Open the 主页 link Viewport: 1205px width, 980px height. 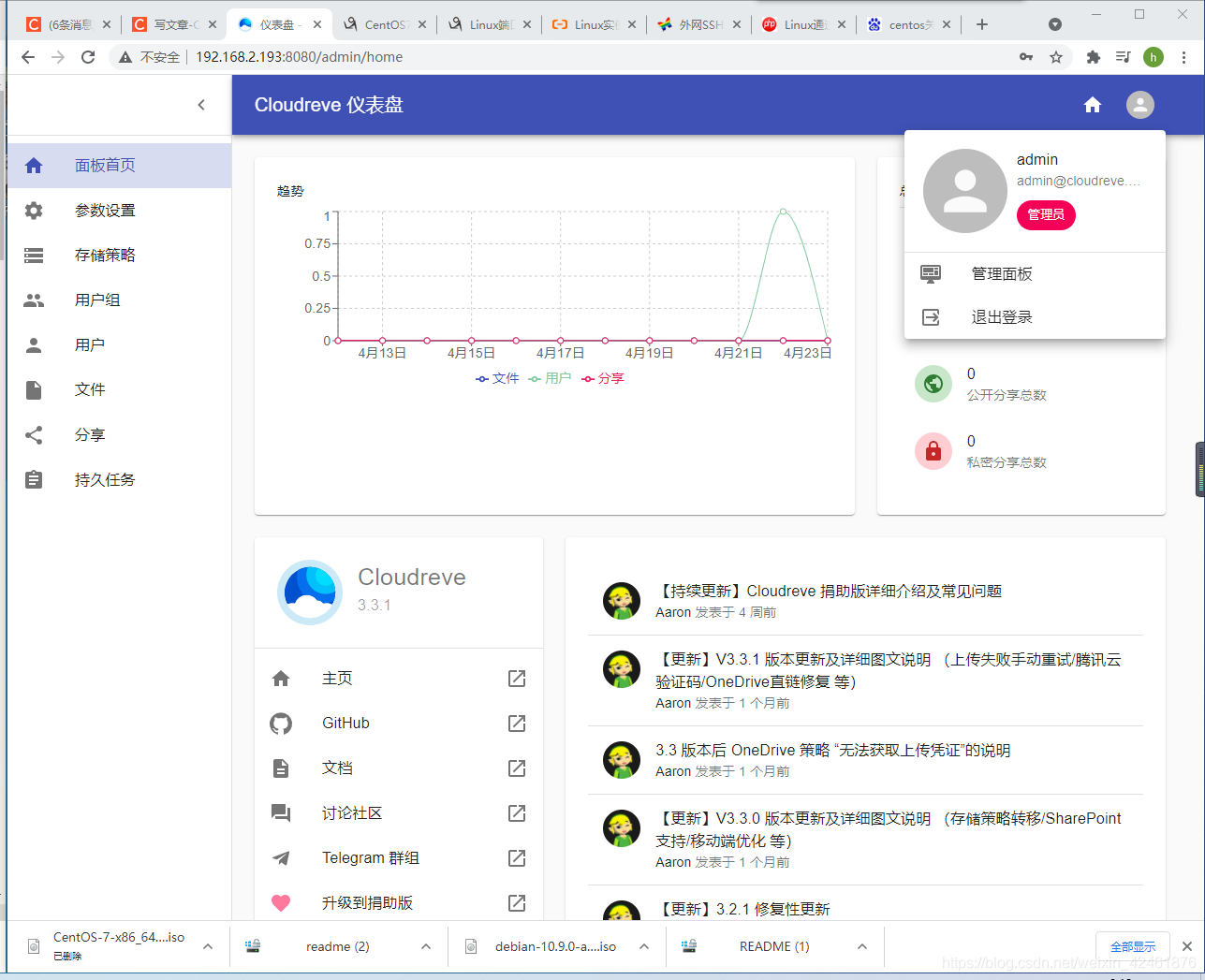(399, 679)
